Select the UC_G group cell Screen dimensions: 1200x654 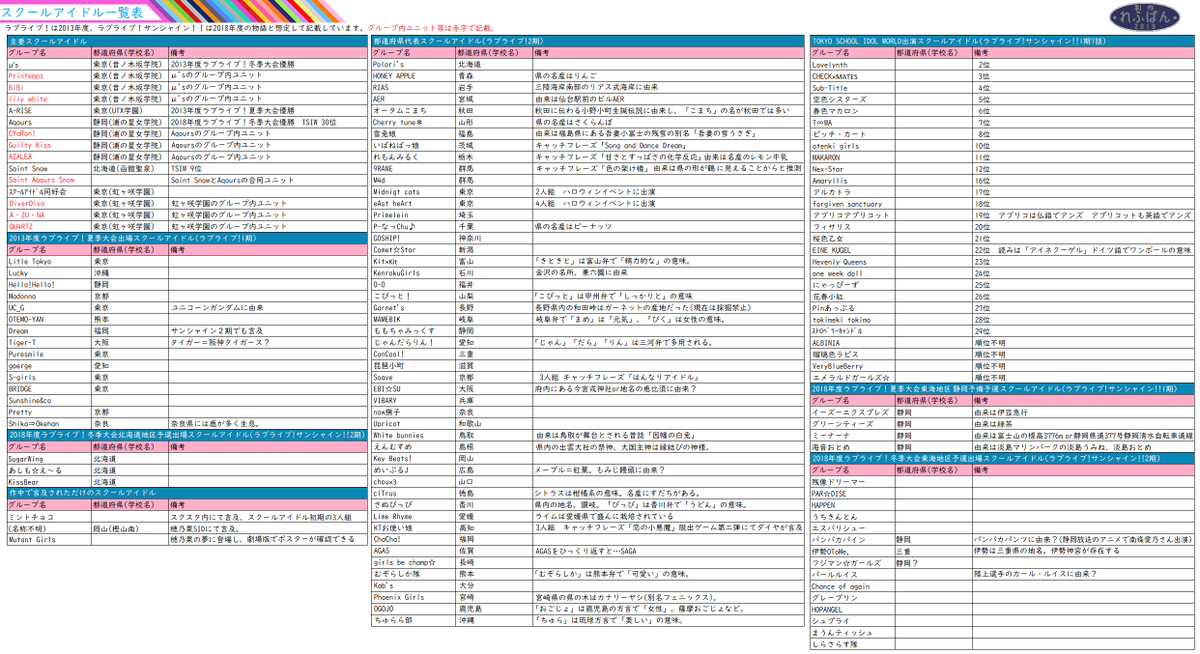pyautogui.click(x=49, y=306)
